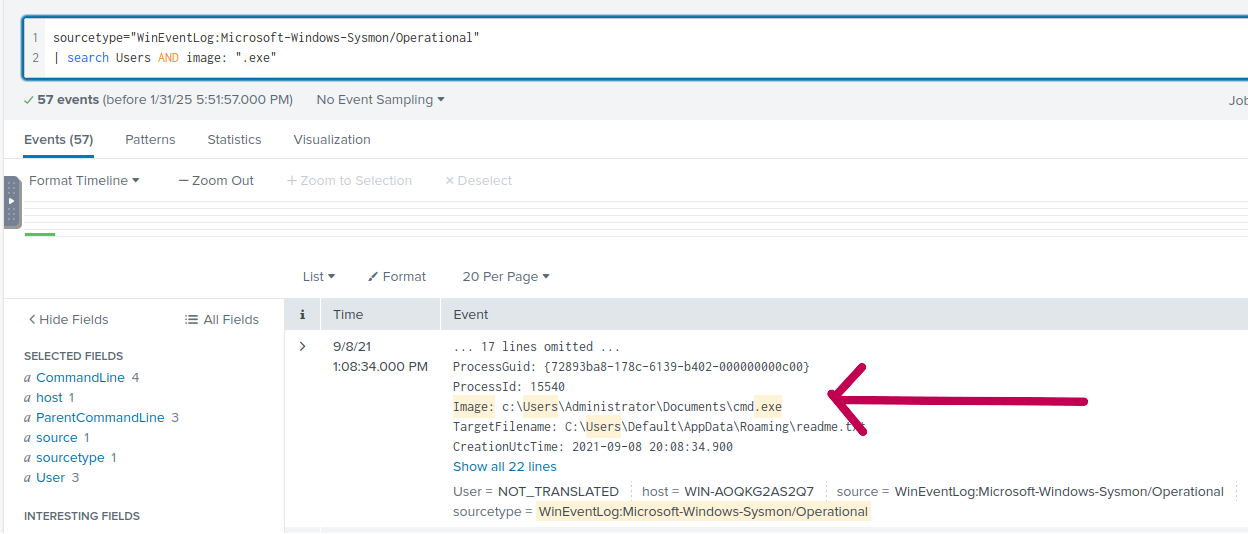Open Format Timeline dropdown

[84, 181]
